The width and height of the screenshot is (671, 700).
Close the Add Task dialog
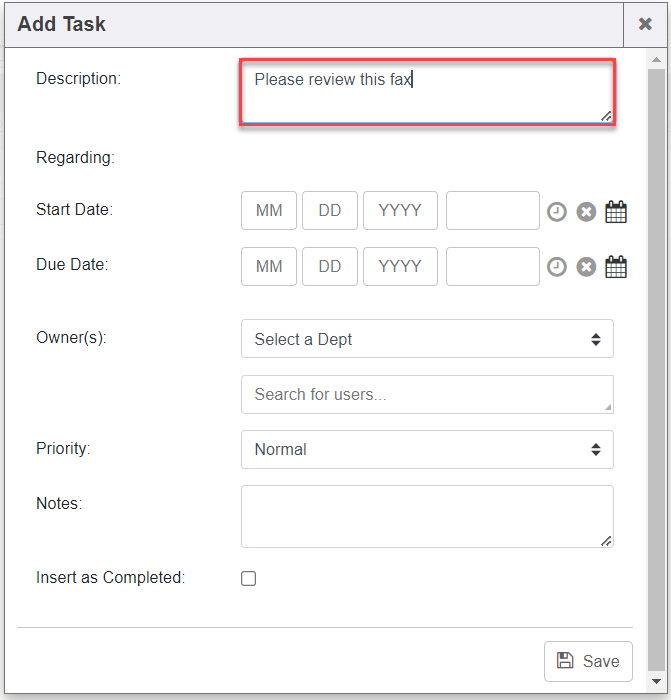[x=645, y=24]
